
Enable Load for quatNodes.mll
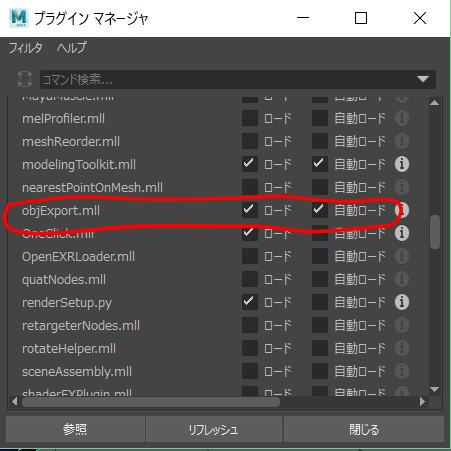250,279
